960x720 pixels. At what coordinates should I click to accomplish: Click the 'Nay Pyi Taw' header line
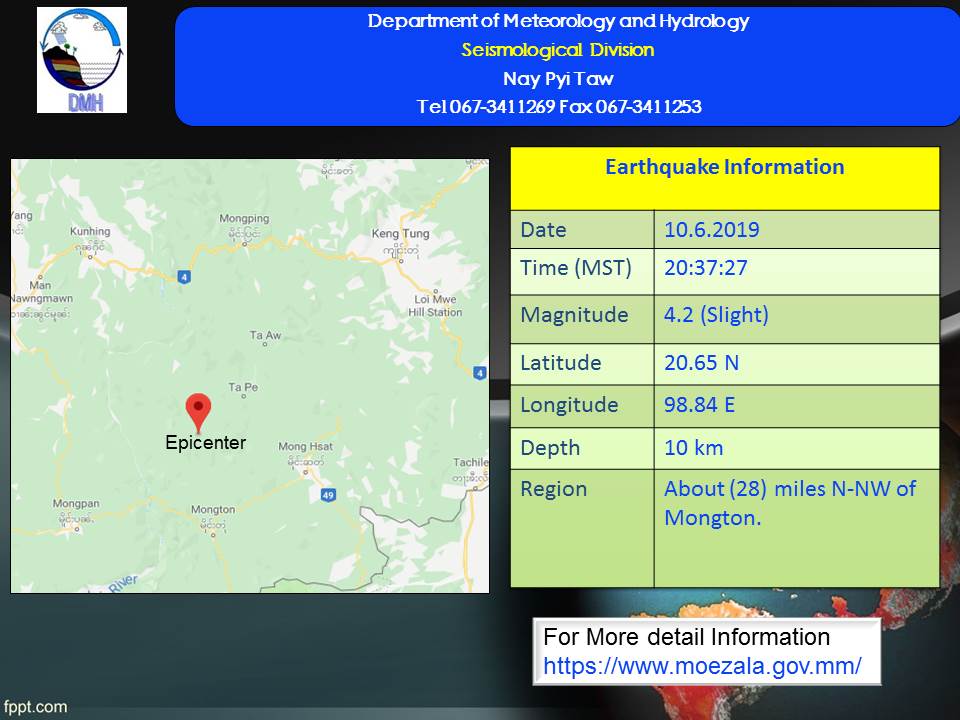558,78
